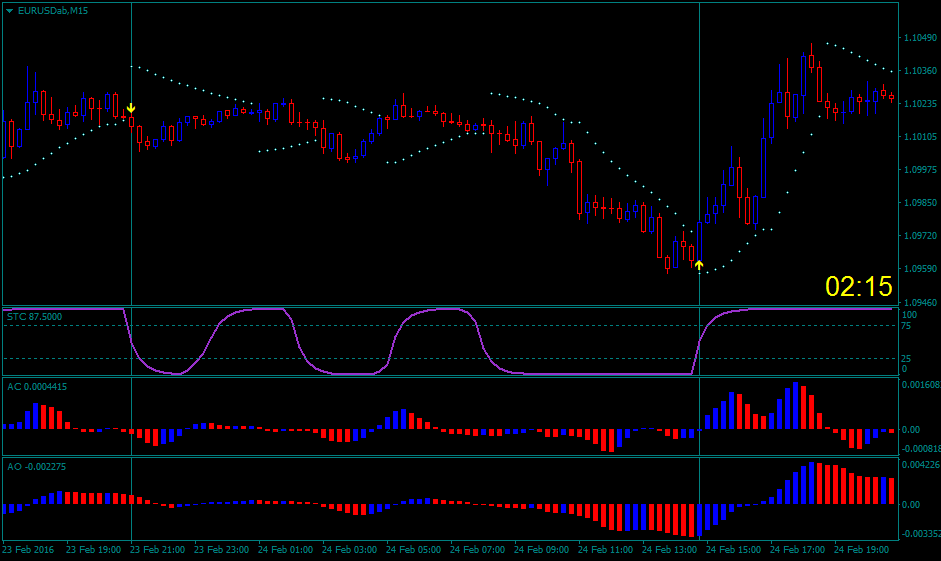Click the STC scale value 75
941x561 pixels.
[x=906, y=326]
